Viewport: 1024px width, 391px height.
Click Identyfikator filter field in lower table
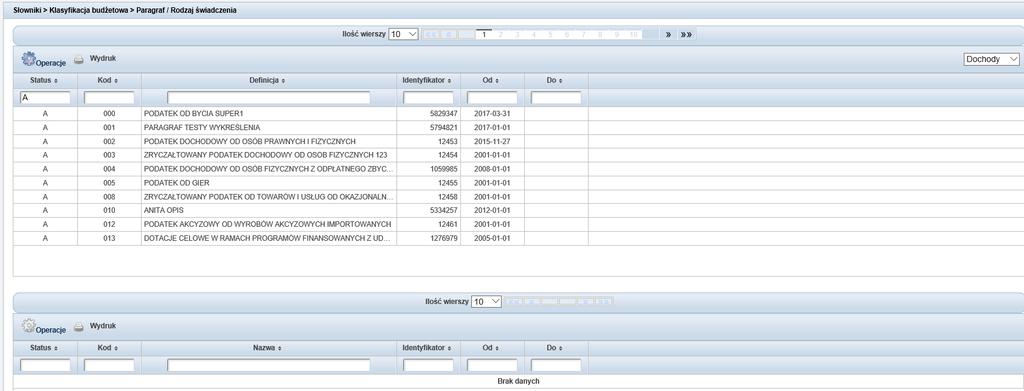[x=428, y=366]
